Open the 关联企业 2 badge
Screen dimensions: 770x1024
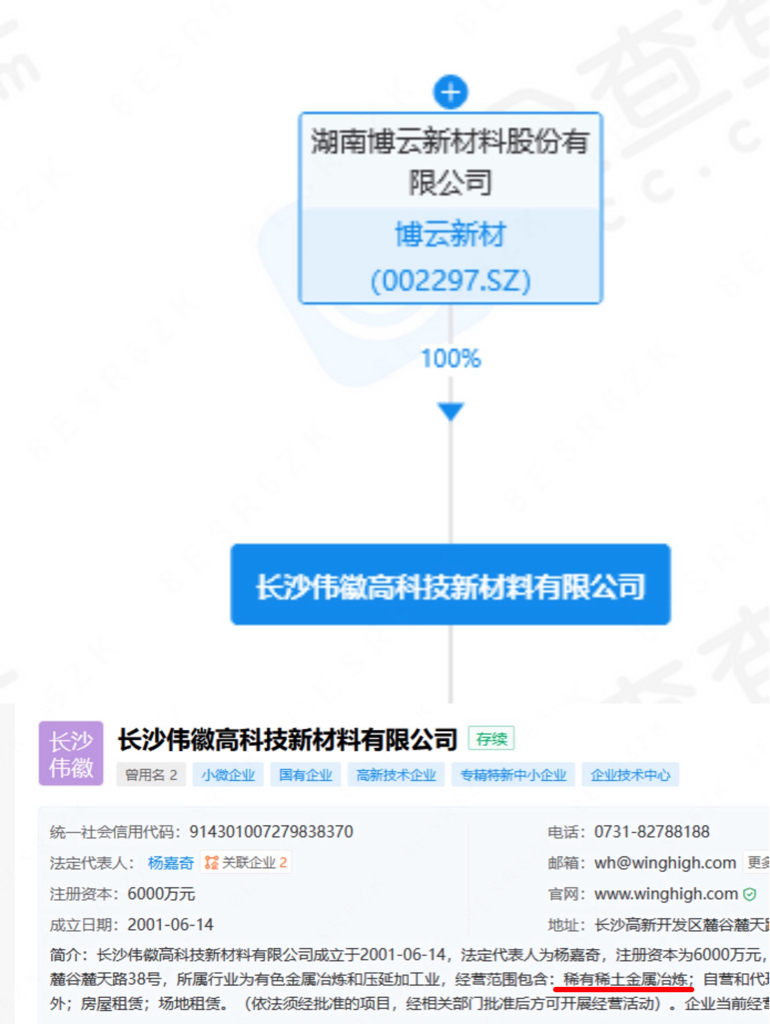[x=246, y=863]
